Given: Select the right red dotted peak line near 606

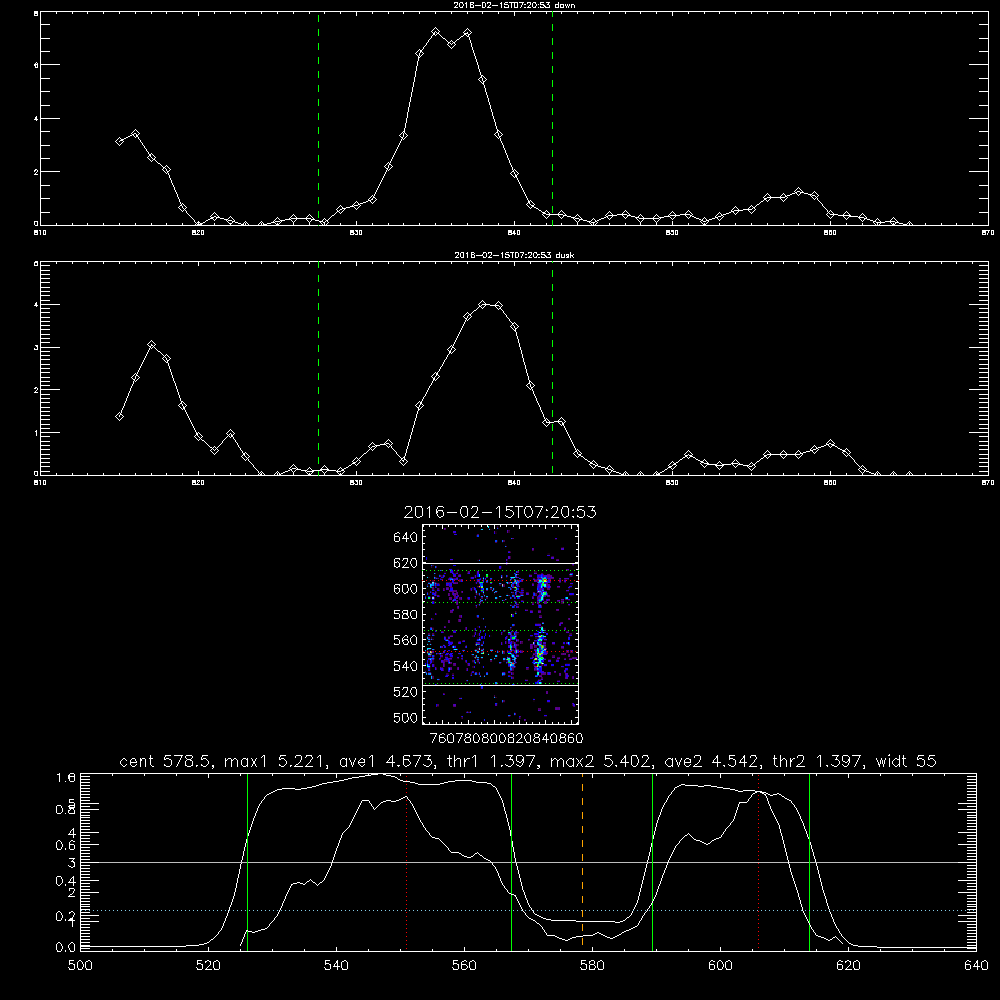Looking at the screenshot, I should 758,861.
